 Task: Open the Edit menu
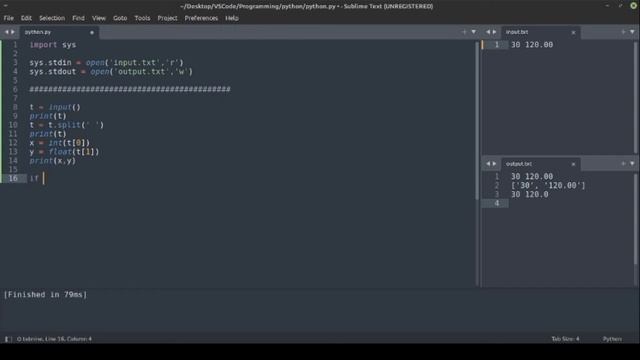point(26,18)
